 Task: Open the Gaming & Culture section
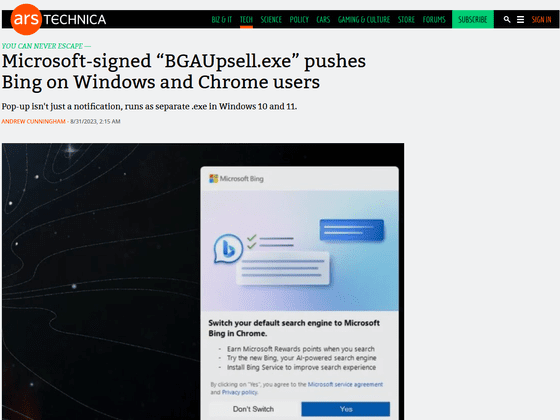pyautogui.click(x=364, y=19)
